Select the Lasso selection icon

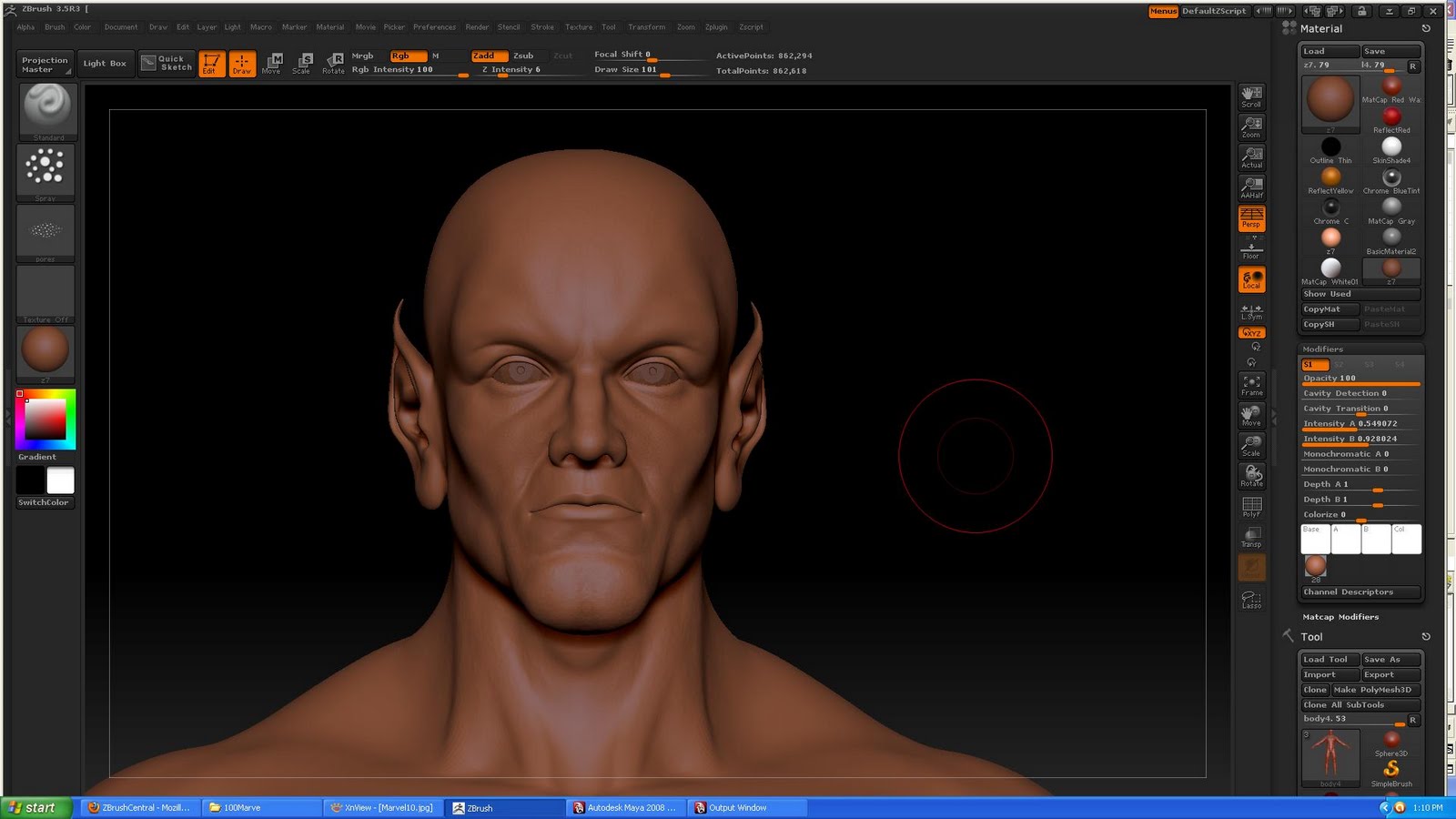pyautogui.click(x=1250, y=598)
